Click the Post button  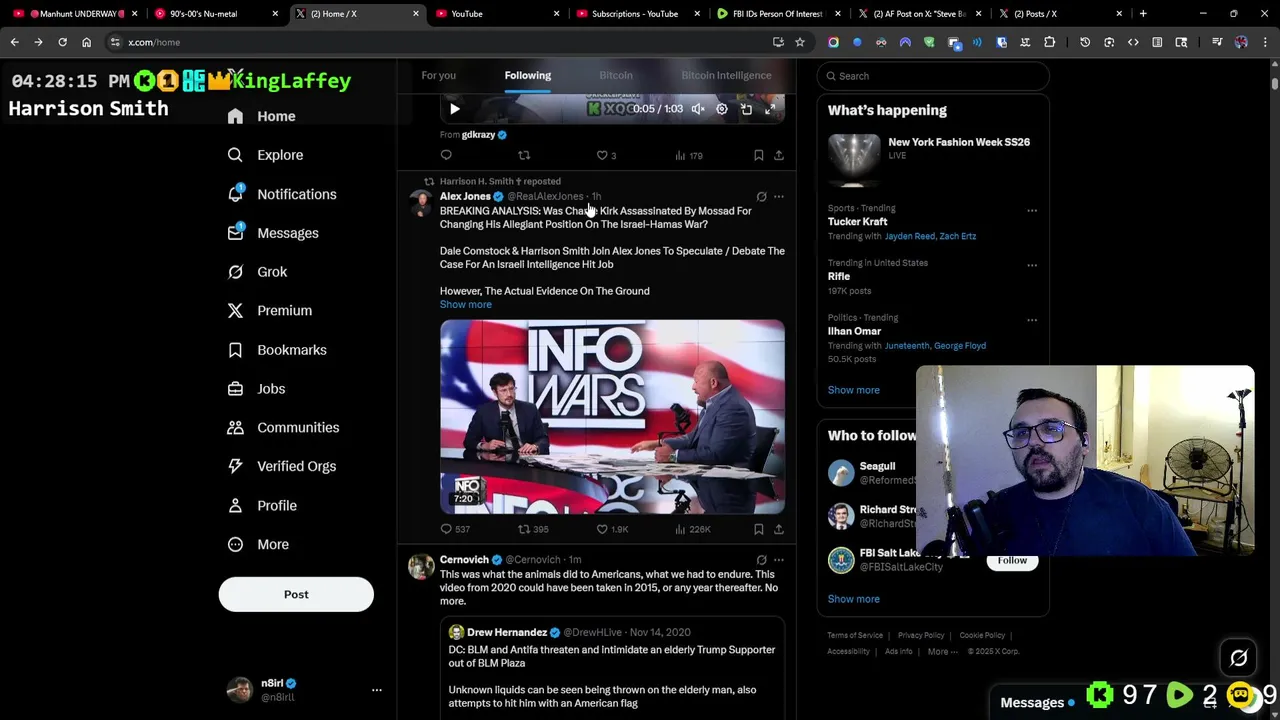(x=296, y=595)
